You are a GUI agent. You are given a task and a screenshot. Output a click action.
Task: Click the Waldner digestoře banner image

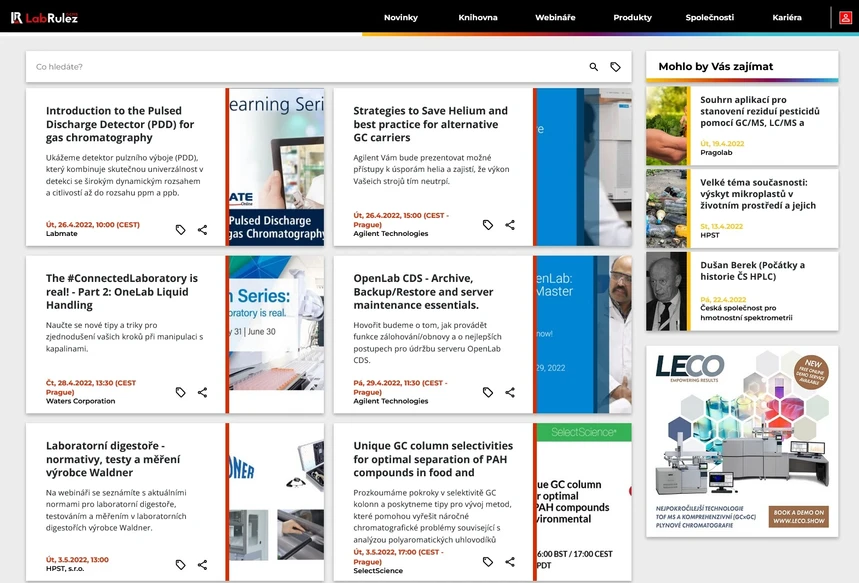(277, 502)
